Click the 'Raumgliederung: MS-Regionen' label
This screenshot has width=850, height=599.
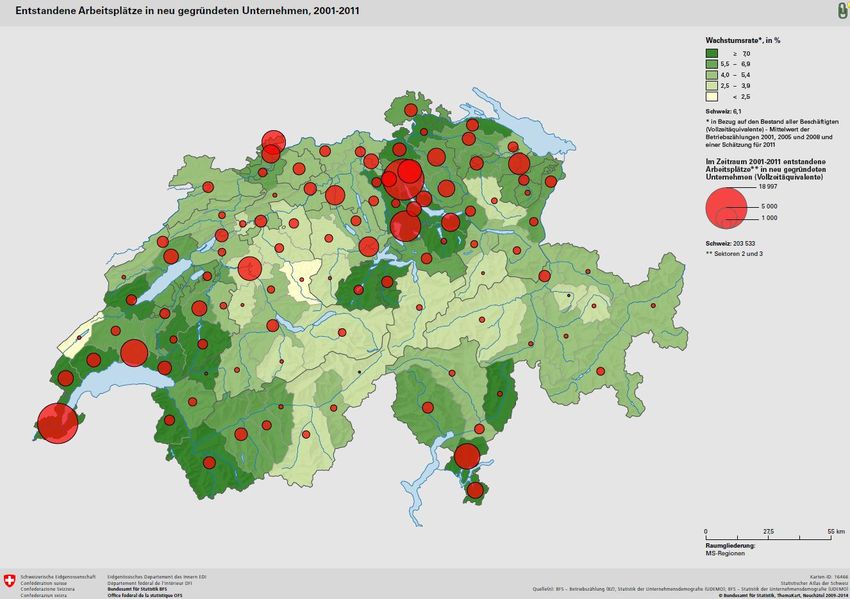(730, 548)
